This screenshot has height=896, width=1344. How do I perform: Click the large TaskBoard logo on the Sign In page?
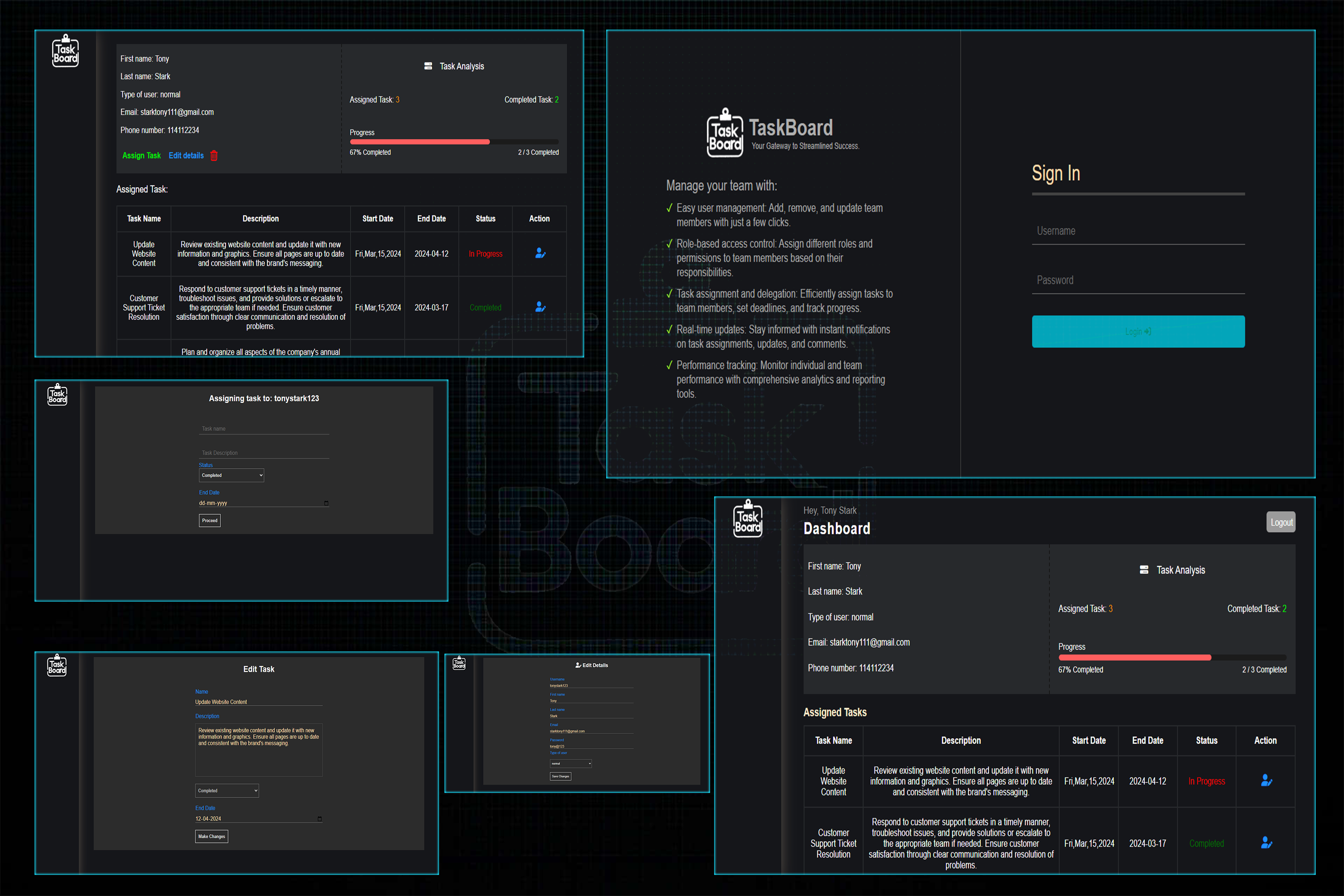[724, 133]
